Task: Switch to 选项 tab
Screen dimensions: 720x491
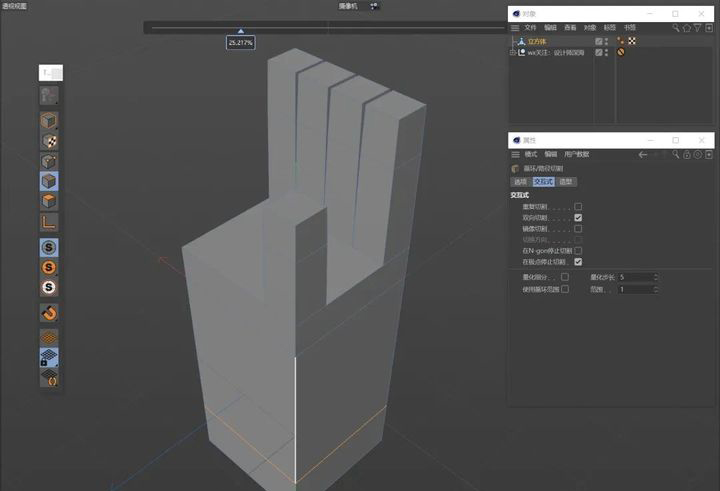Action: 520,182
